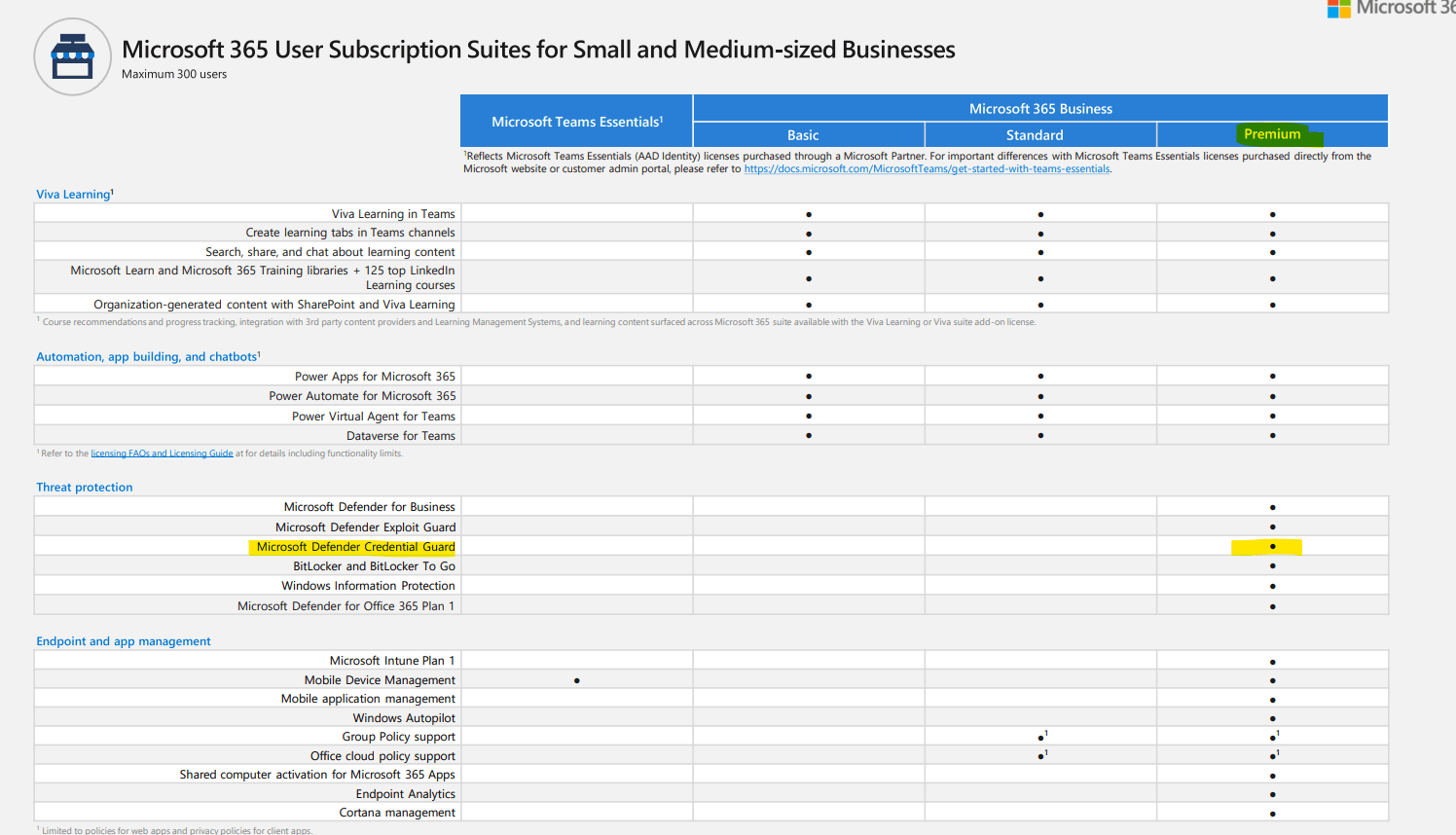Select Mobile application management label
The width and height of the screenshot is (1456, 835).
pyautogui.click(x=368, y=699)
